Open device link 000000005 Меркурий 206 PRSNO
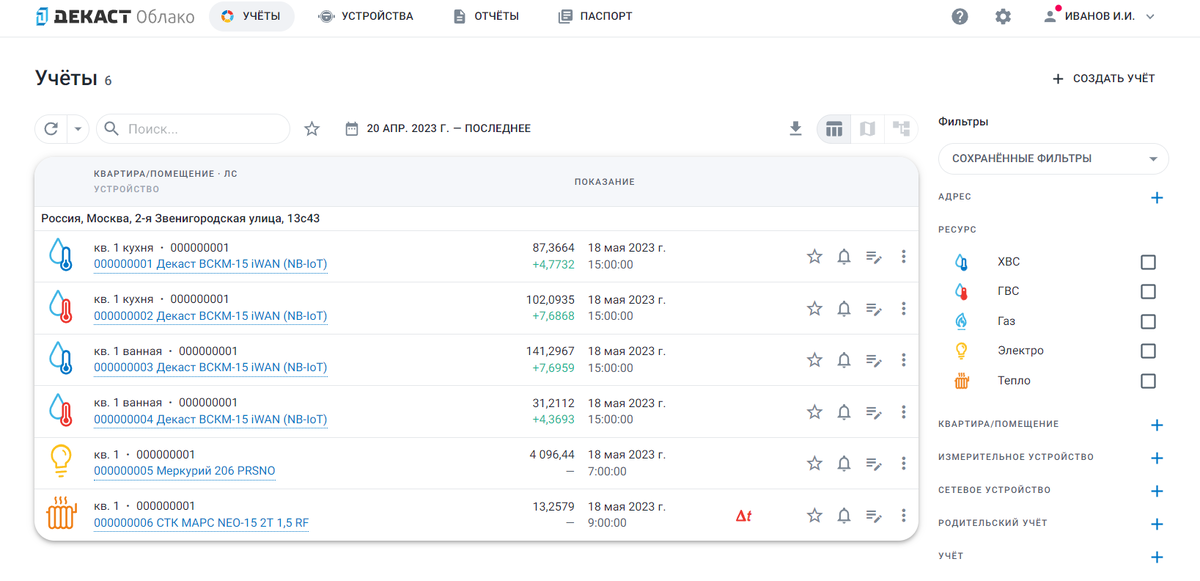1200x581 pixels. [184, 471]
